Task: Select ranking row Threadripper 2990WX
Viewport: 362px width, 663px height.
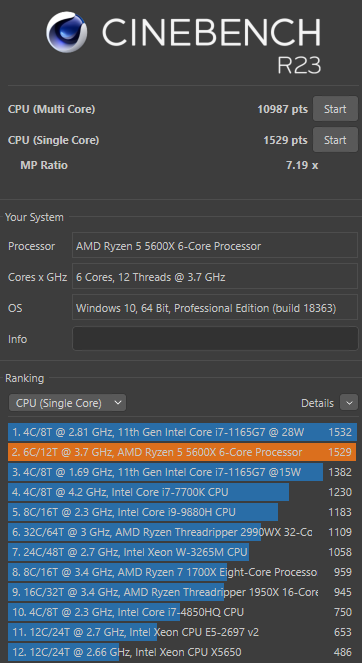Action: (x=182, y=532)
